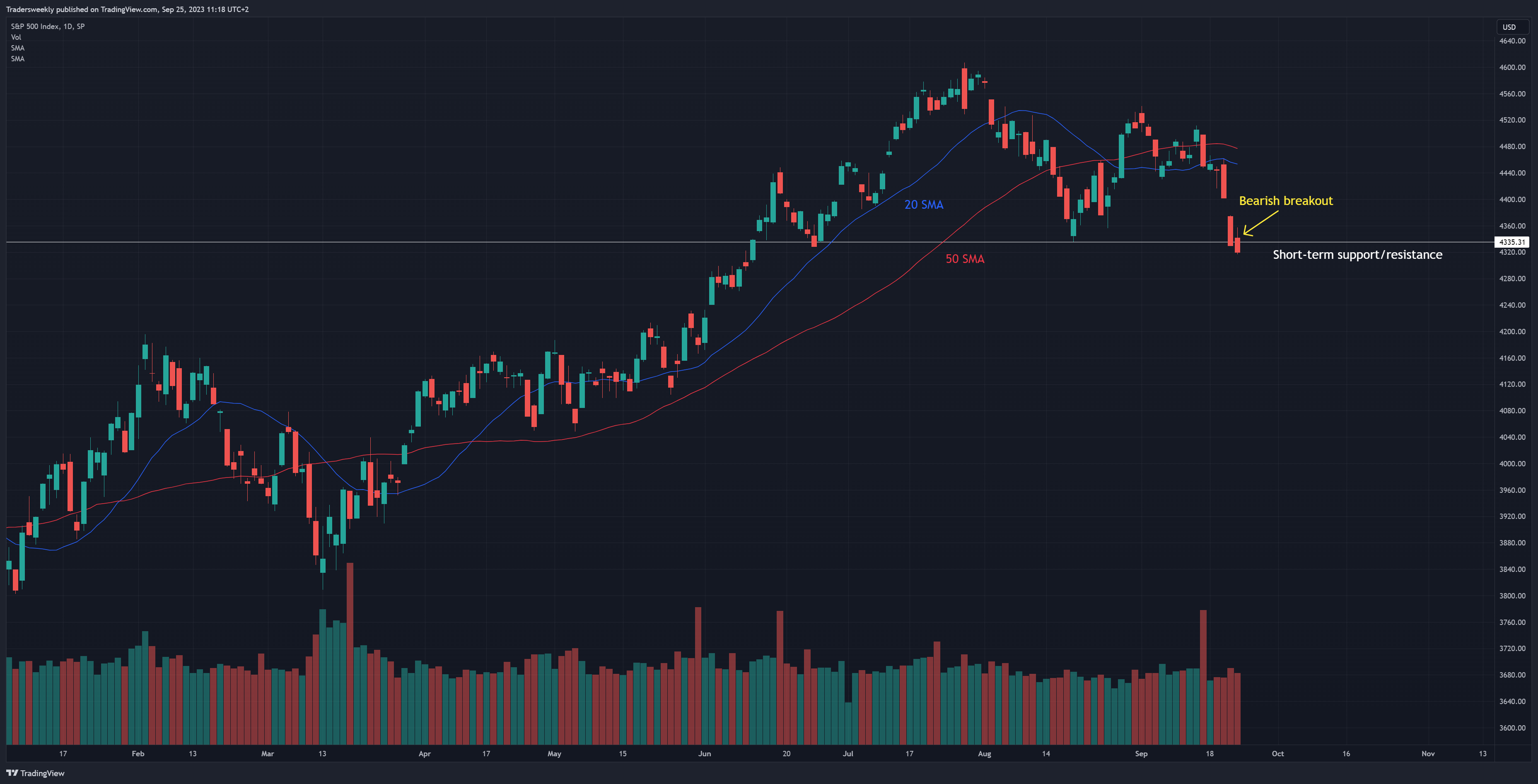The height and width of the screenshot is (784, 1538).
Task: Click the 3600.00 price axis label
Action: point(1512,728)
